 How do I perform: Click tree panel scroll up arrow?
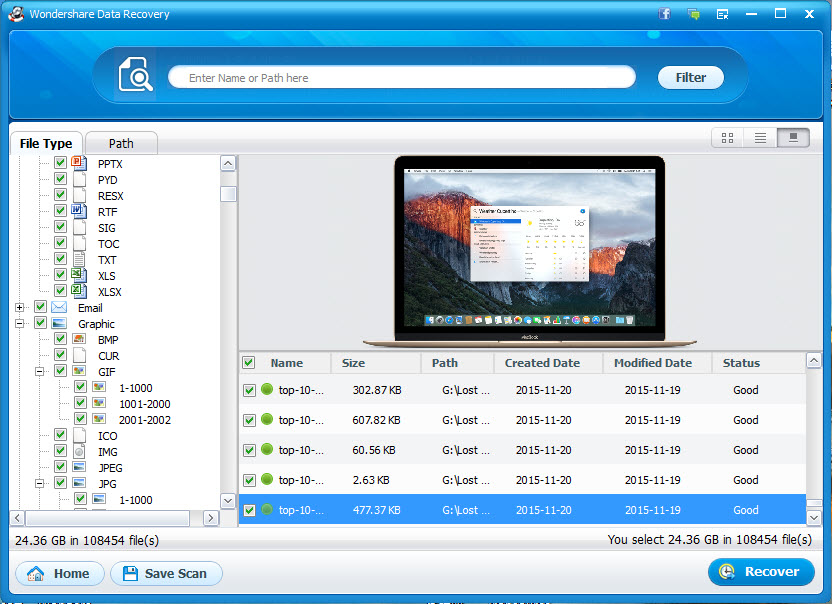click(228, 163)
